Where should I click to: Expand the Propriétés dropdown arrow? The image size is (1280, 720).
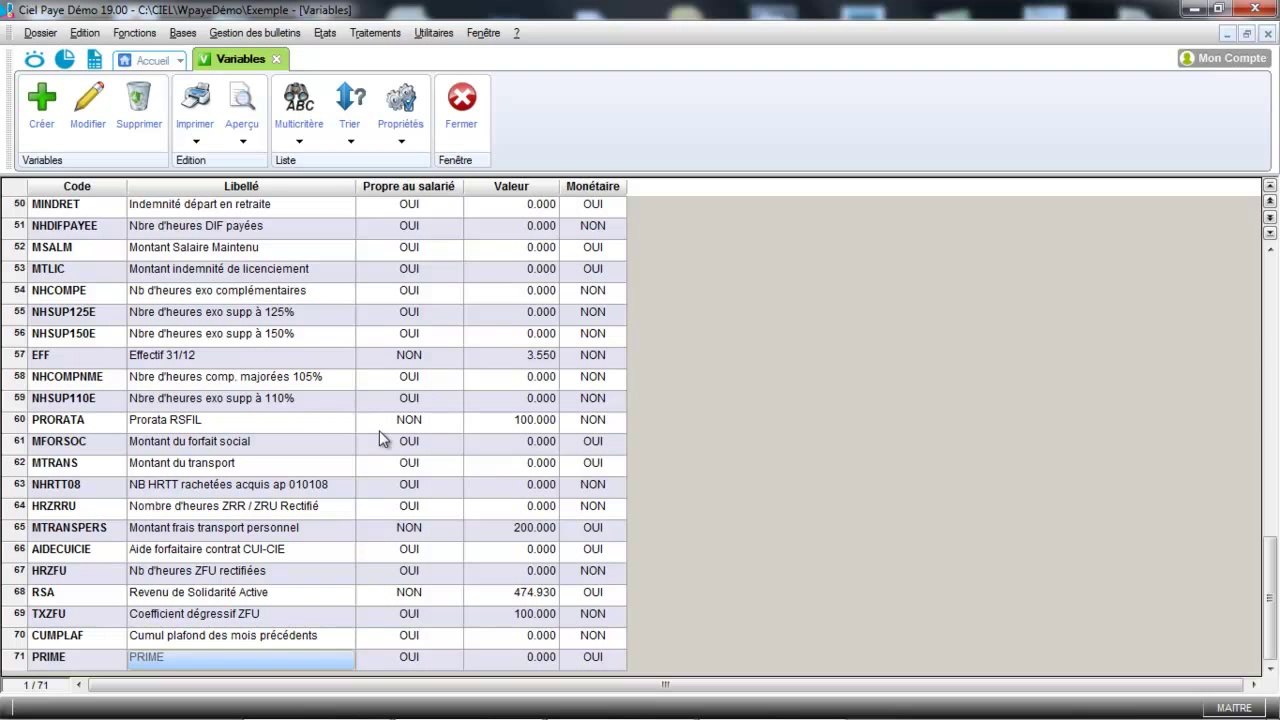(401, 141)
